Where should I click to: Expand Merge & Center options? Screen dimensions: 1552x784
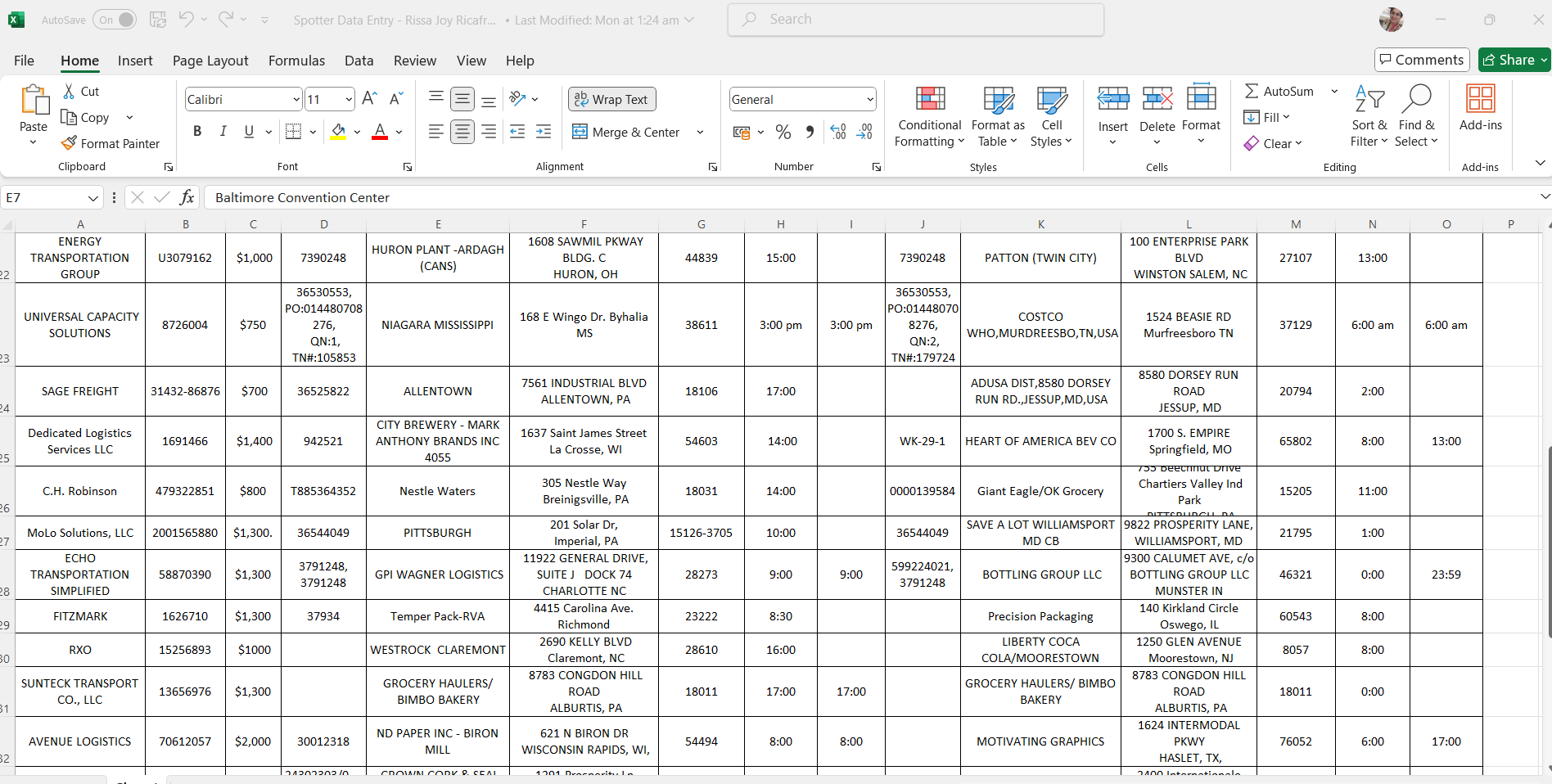pyautogui.click(x=700, y=132)
